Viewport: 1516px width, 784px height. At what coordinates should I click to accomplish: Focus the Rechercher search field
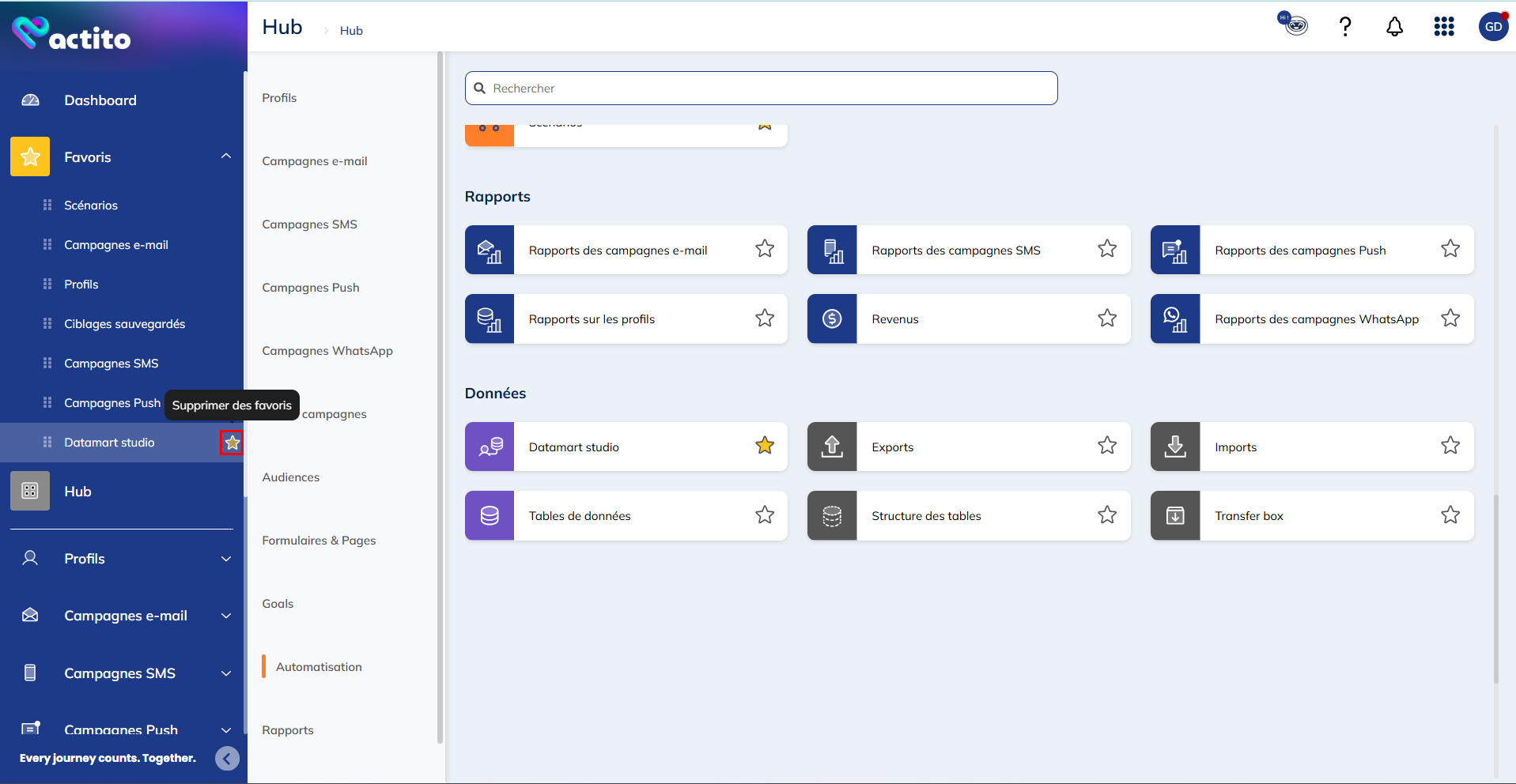point(761,89)
